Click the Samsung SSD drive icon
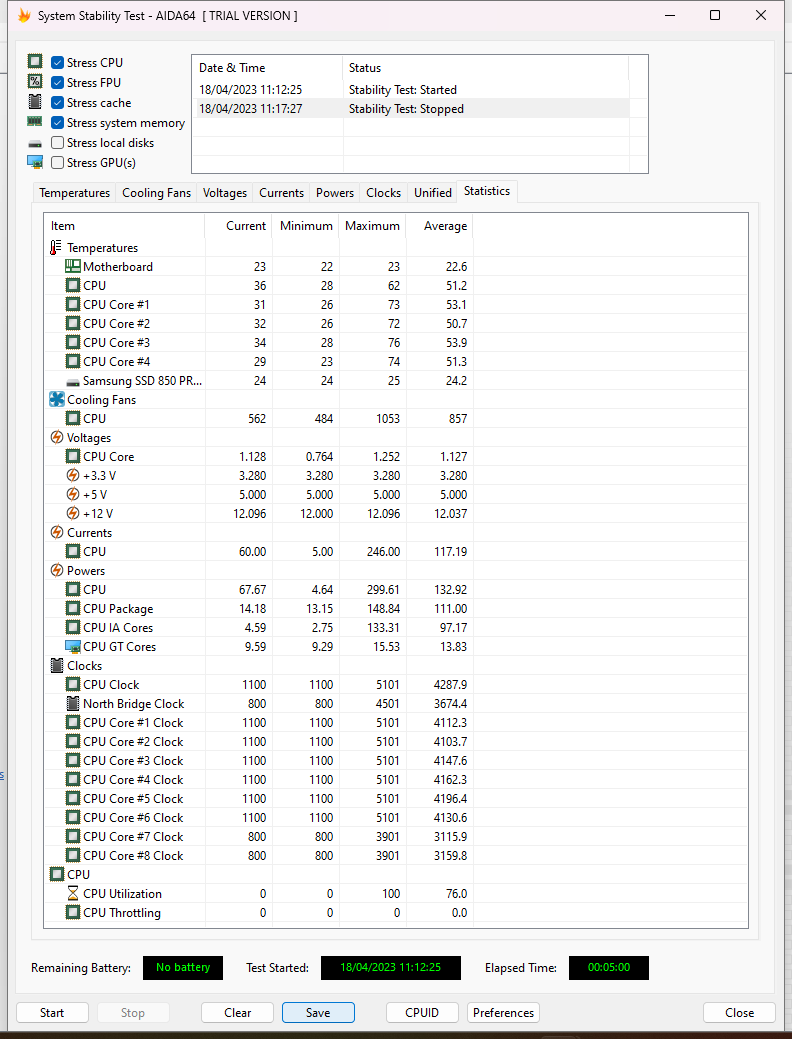Viewport: 792px width, 1039px height. [x=73, y=382]
